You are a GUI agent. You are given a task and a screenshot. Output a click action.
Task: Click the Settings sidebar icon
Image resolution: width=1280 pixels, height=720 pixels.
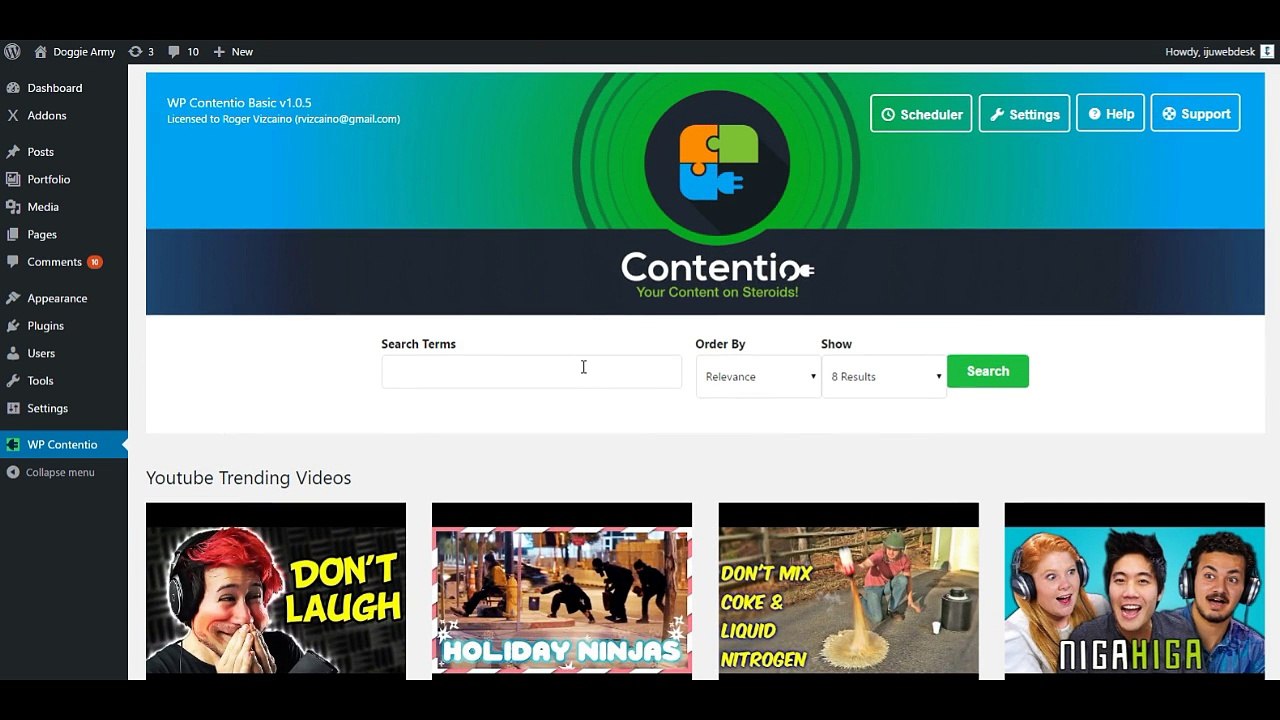13,408
